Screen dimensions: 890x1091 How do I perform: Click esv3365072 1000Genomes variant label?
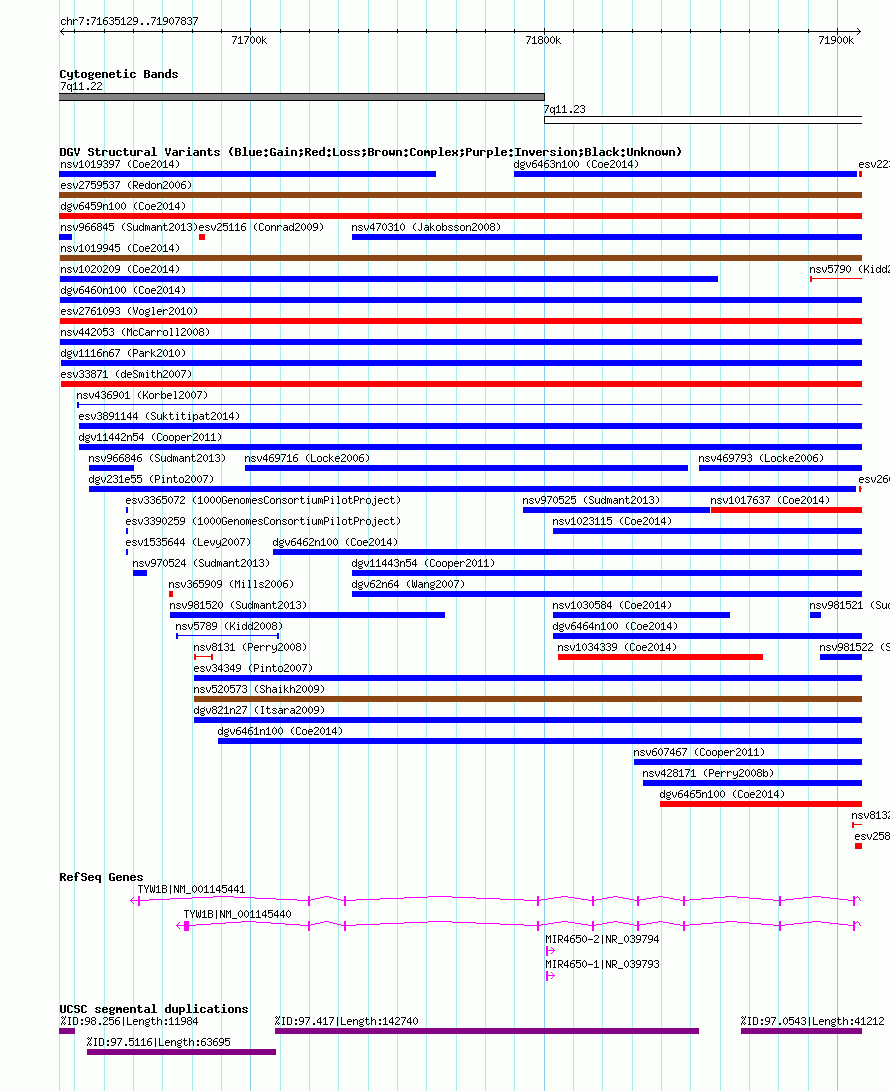coord(263,500)
